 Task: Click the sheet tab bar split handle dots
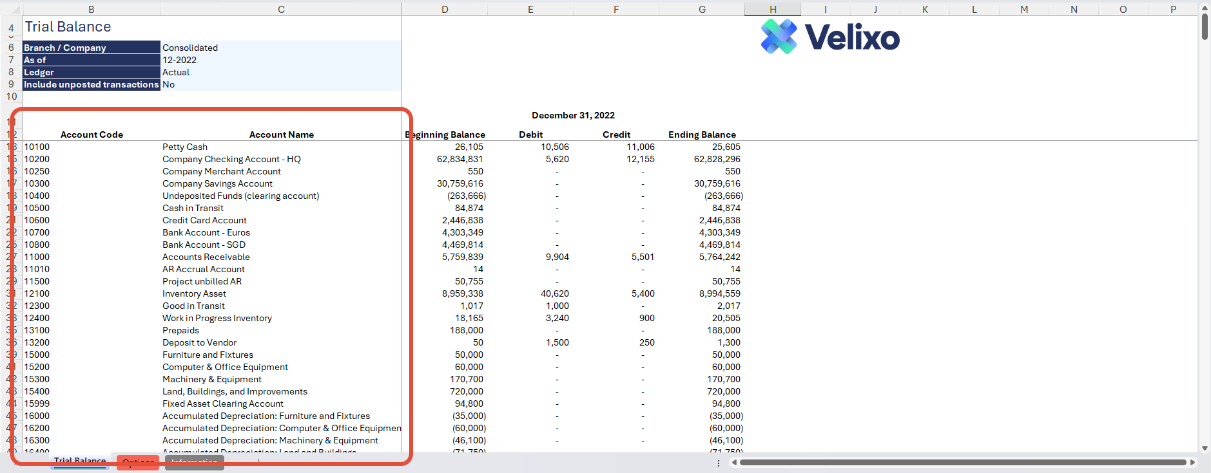pyautogui.click(x=719, y=463)
